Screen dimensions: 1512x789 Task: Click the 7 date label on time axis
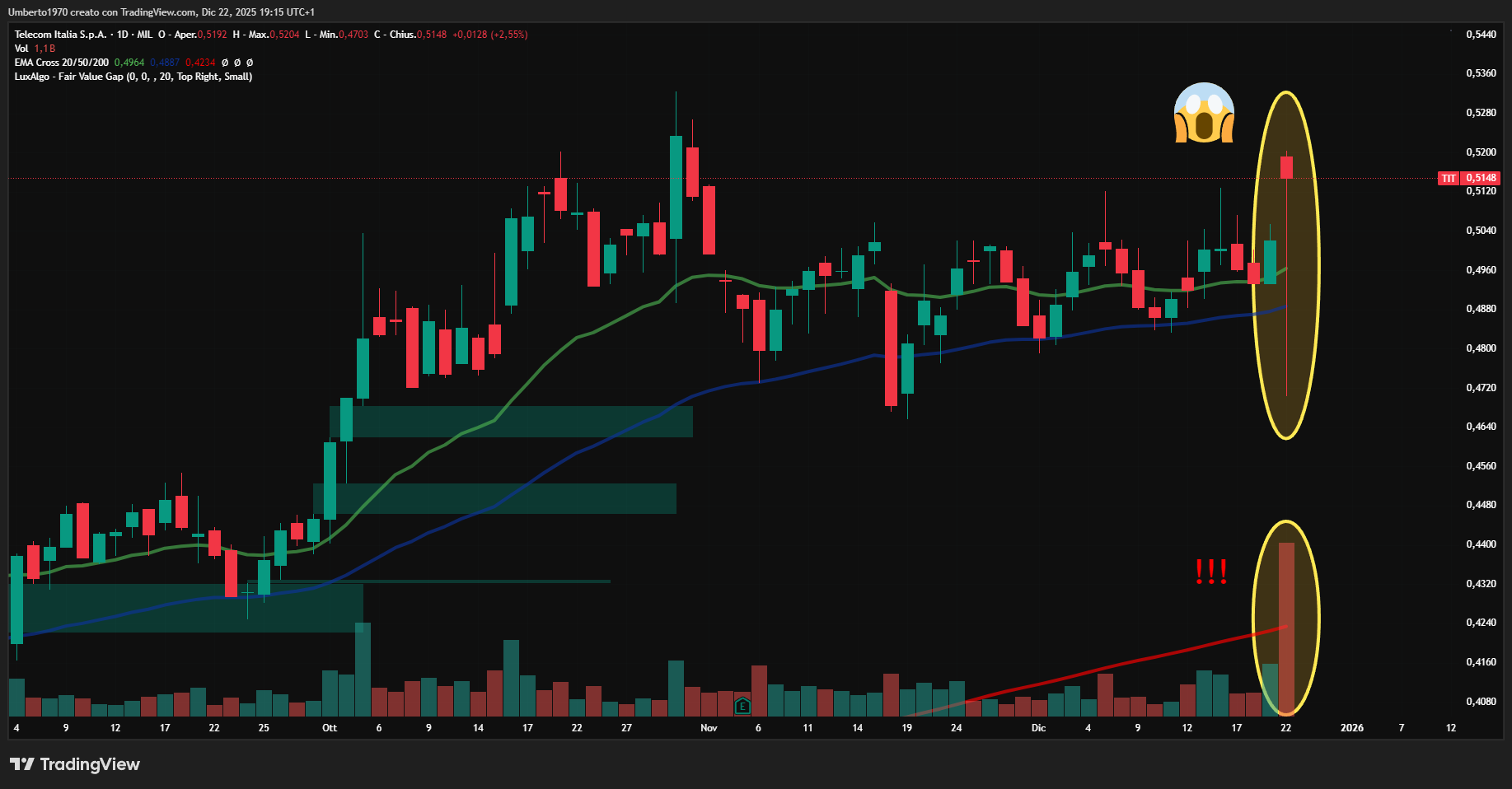tap(1402, 728)
